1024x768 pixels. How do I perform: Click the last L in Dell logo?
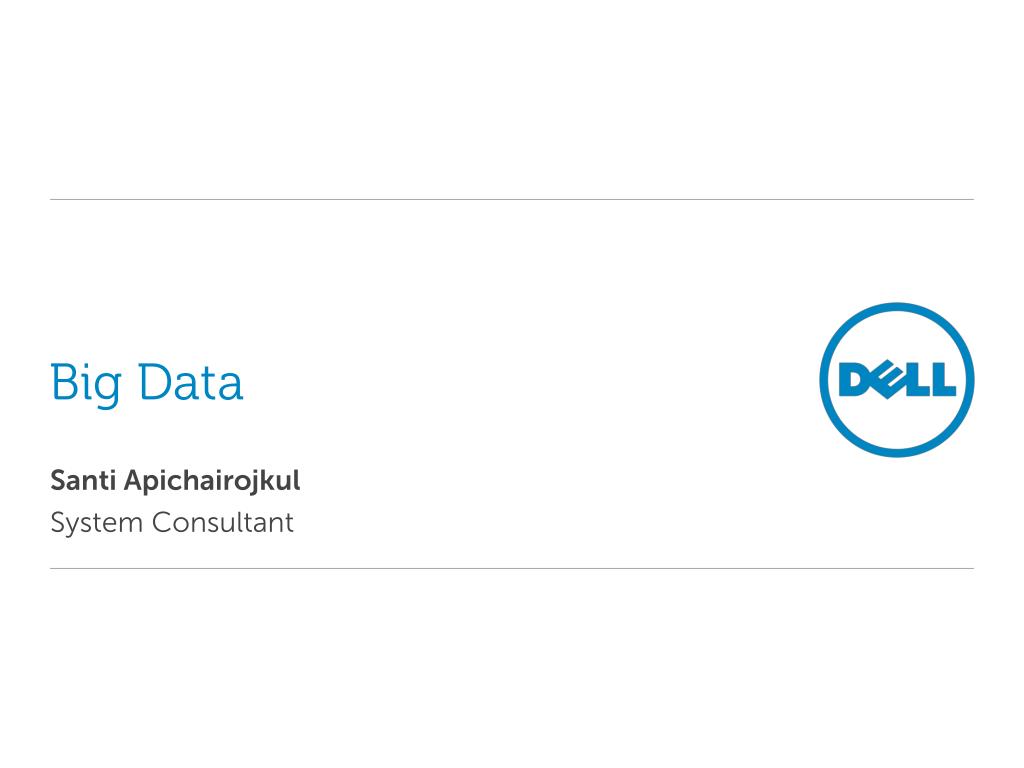942,381
